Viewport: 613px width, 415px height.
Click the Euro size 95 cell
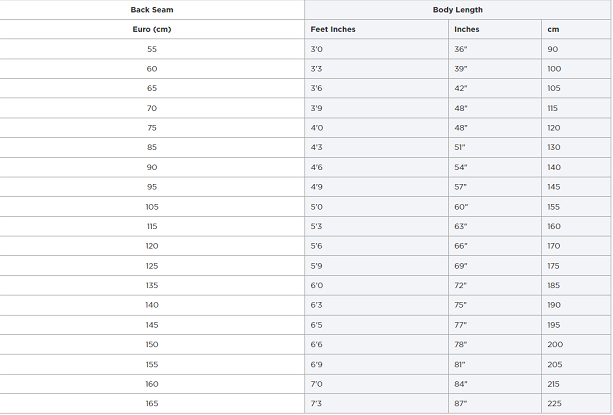(152, 187)
